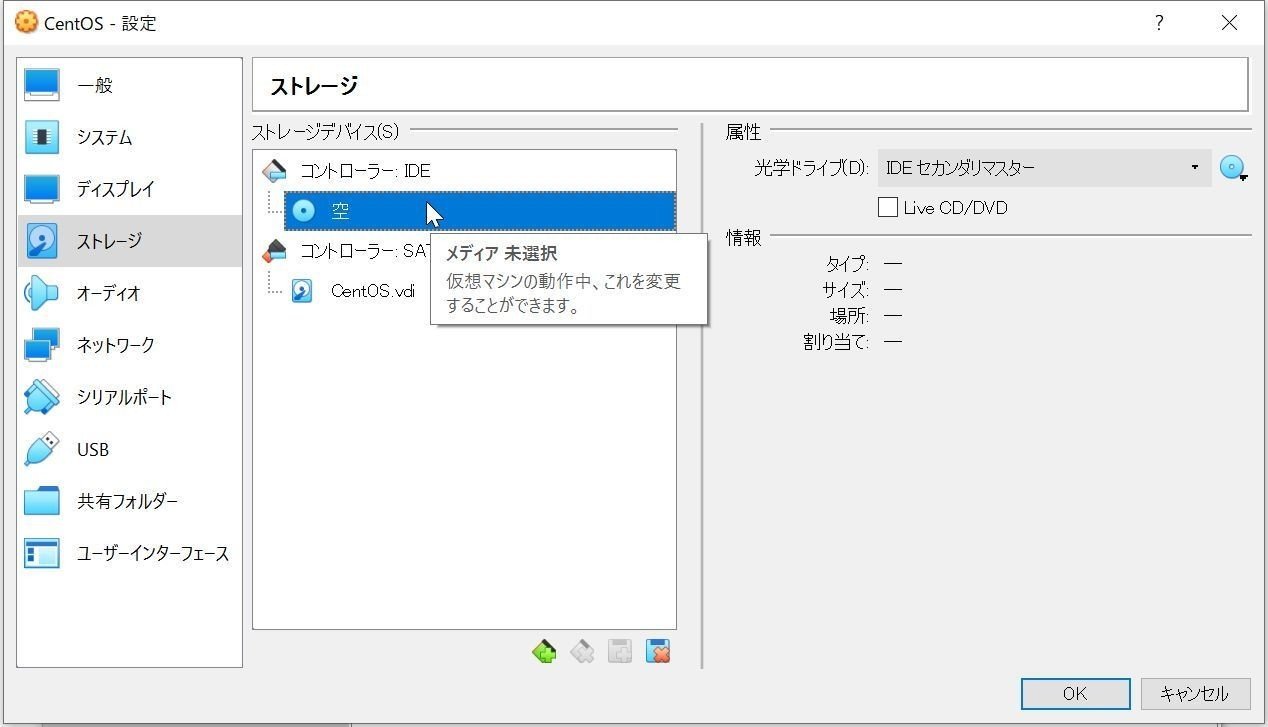This screenshot has width=1268, height=727.
Task: Add a new storage controller
Action: (x=544, y=652)
